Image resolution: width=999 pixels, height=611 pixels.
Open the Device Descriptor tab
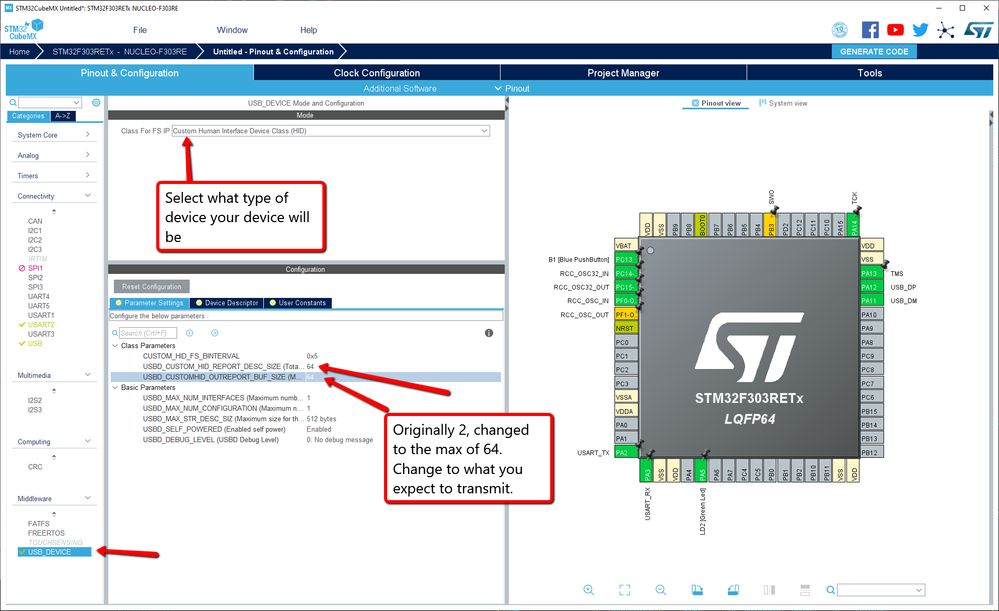[x=227, y=303]
